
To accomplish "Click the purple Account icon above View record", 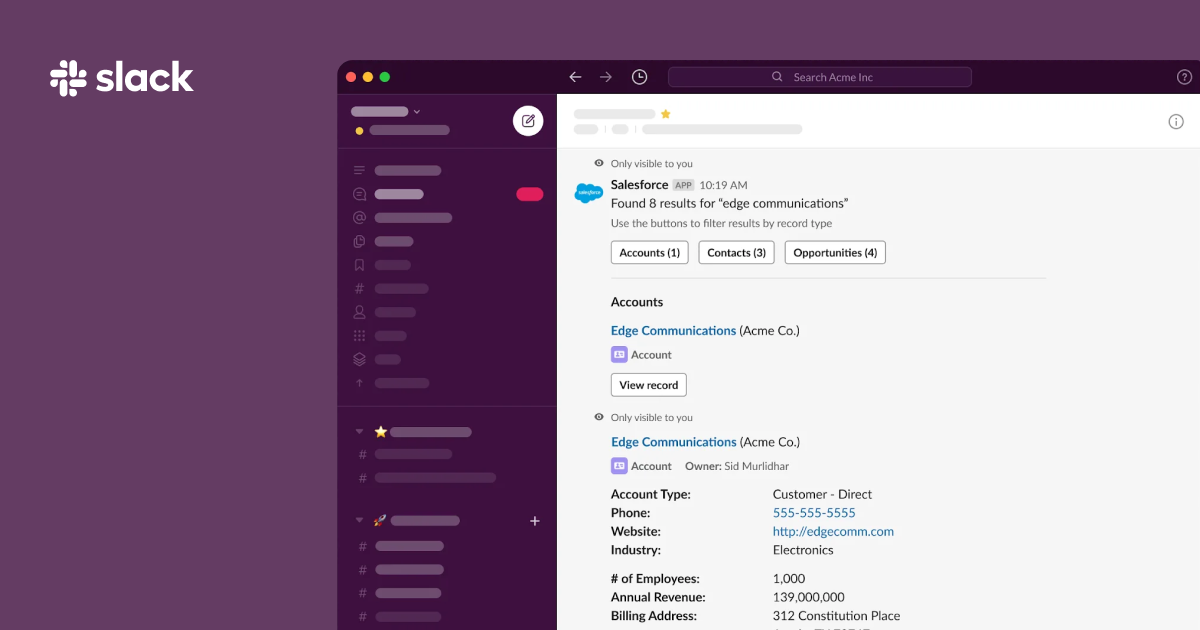I will [619, 354].
